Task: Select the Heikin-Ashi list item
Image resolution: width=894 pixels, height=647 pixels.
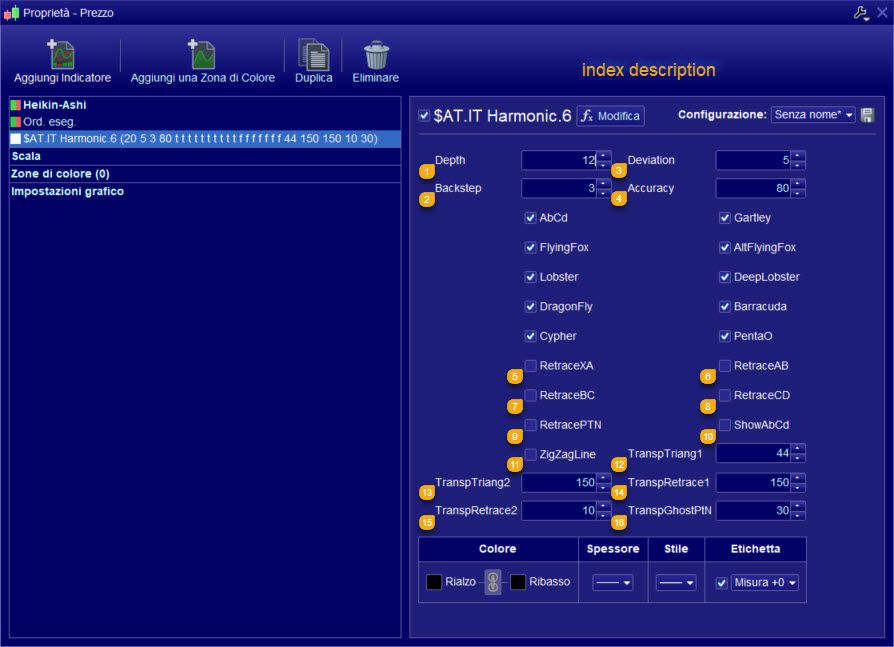Action: coord(205,105)
